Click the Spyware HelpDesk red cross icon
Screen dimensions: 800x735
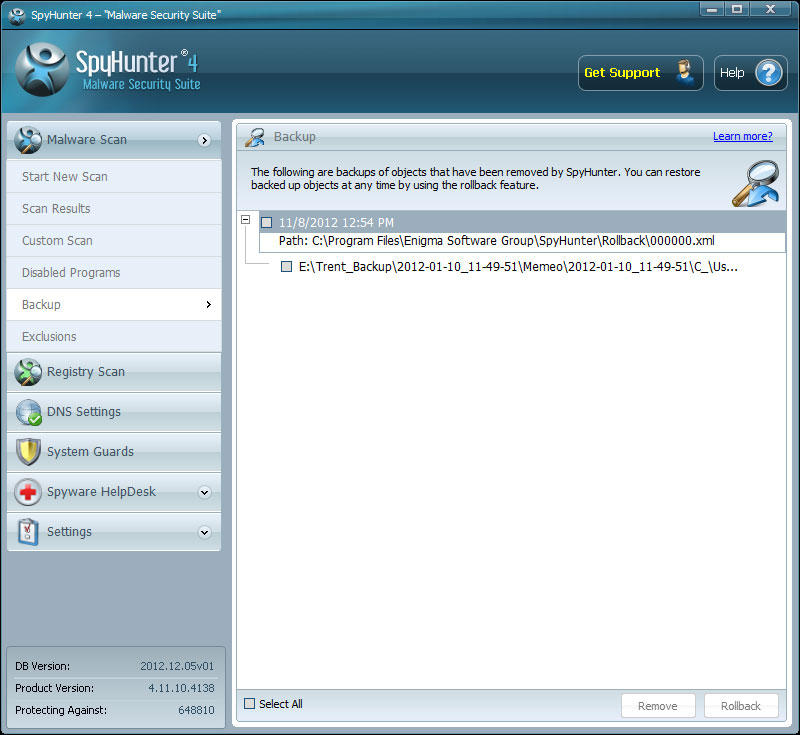pyautogui.click(x=28, y=492)
